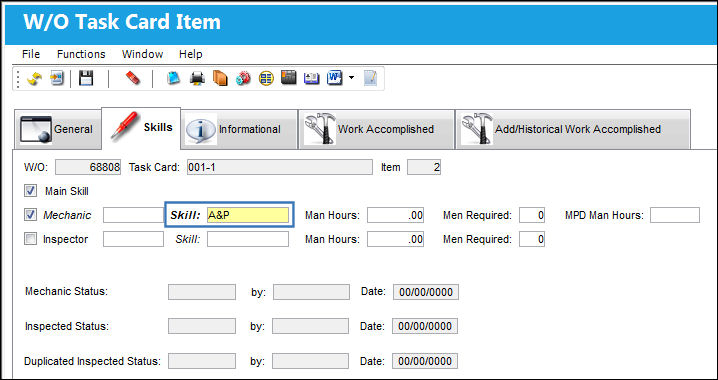718x380 pixels.
Task: Click the yellow arrows refresh toolbar icon
Action: pos(35,79)
